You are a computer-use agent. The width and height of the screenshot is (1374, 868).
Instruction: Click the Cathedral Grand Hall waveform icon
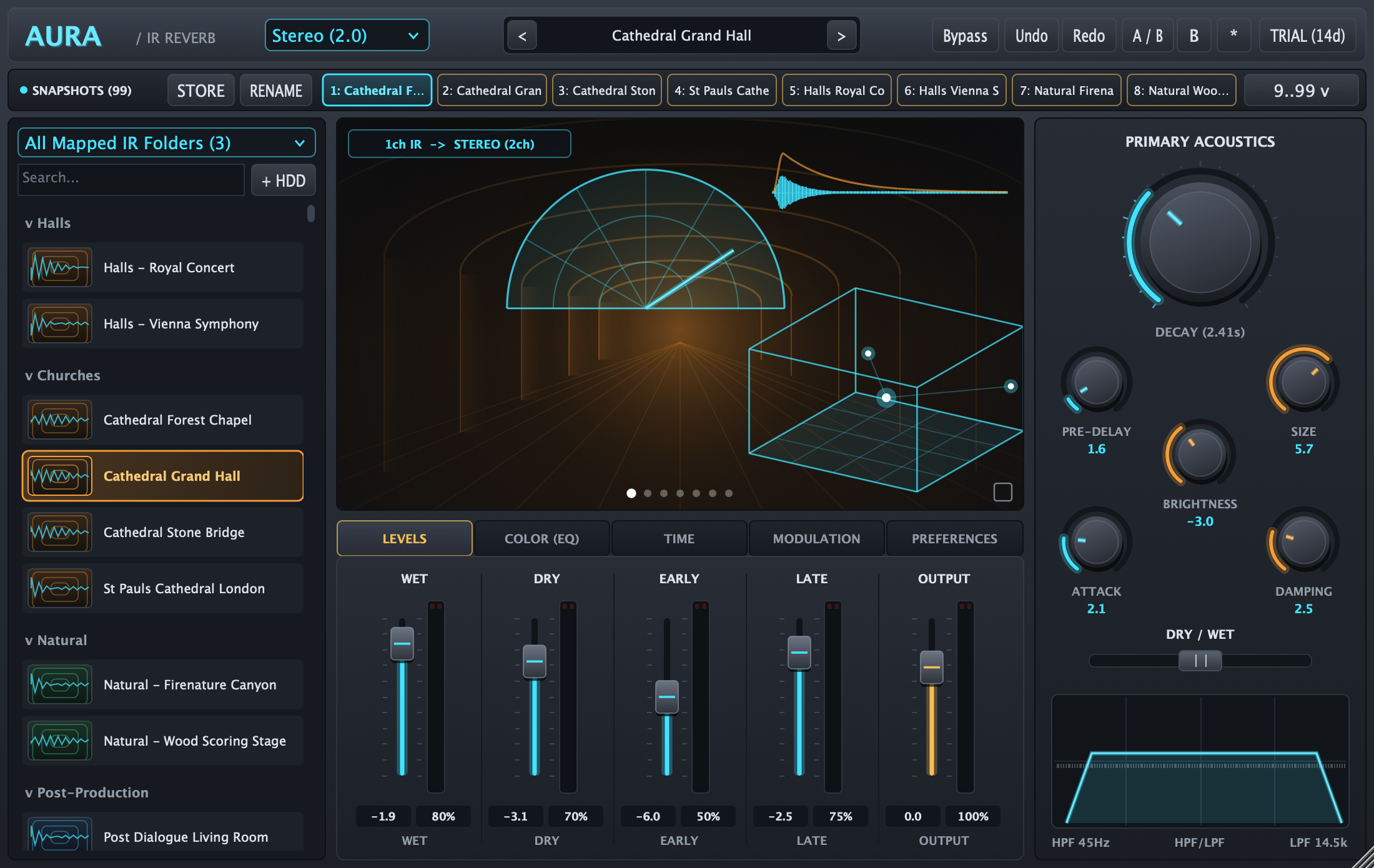60,476
